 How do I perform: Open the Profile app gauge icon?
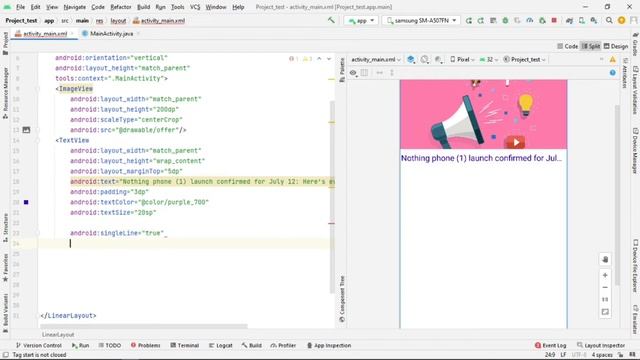[529, 20]
